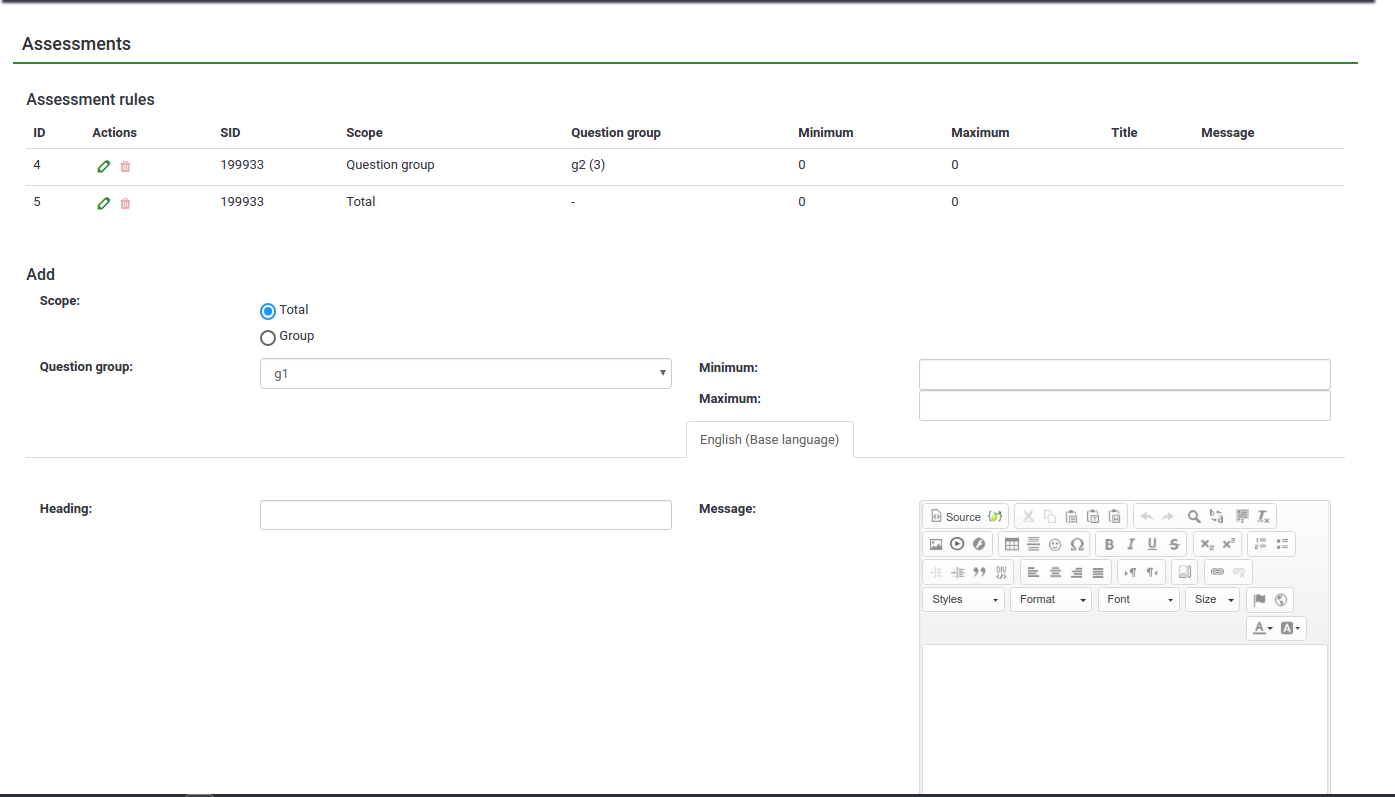Insert a special character (Omega icon)
Screen dimensions: 1395x797
[x=1077, y=545]
